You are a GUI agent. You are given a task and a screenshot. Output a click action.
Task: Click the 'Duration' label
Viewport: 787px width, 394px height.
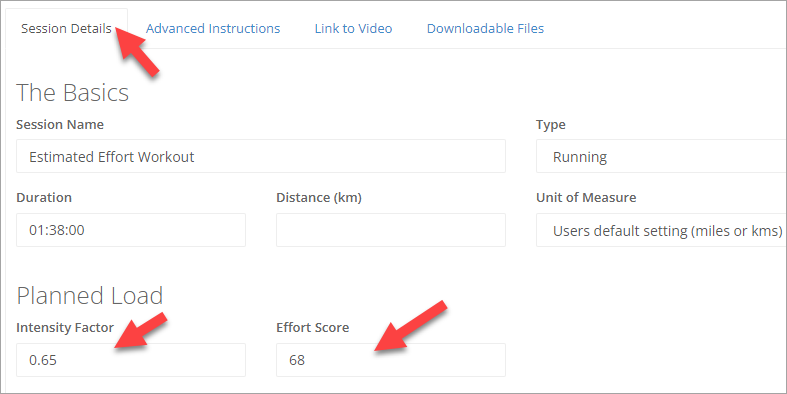click(x=44, y=197)
